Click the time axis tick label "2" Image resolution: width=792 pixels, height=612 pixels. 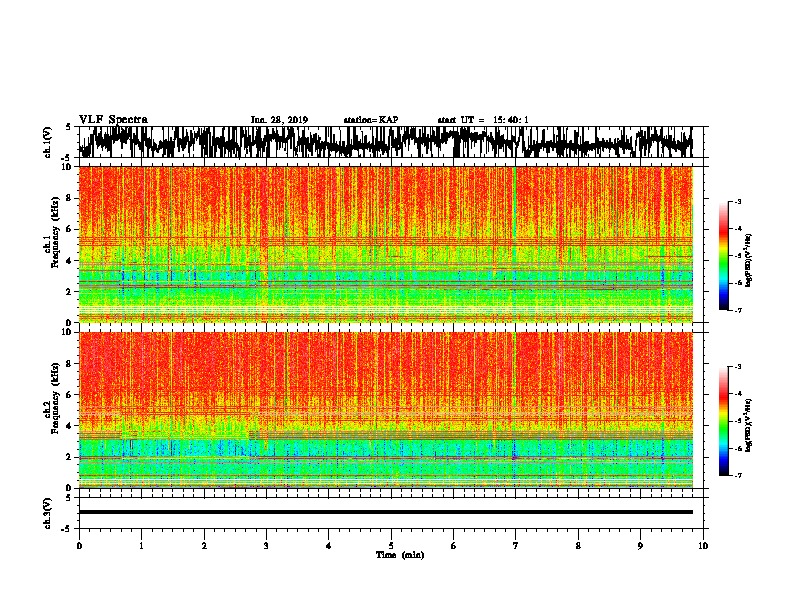click(204, 546)
